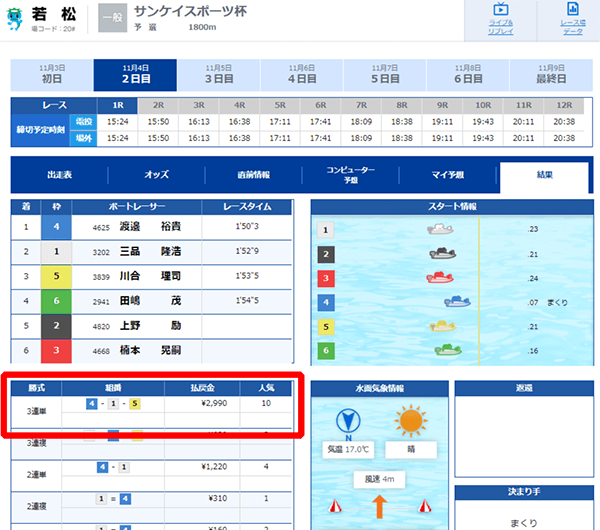The height and width of the screenshot is (530, 600).
Task: Click the green boat 6 start icon
Action: 447,350
